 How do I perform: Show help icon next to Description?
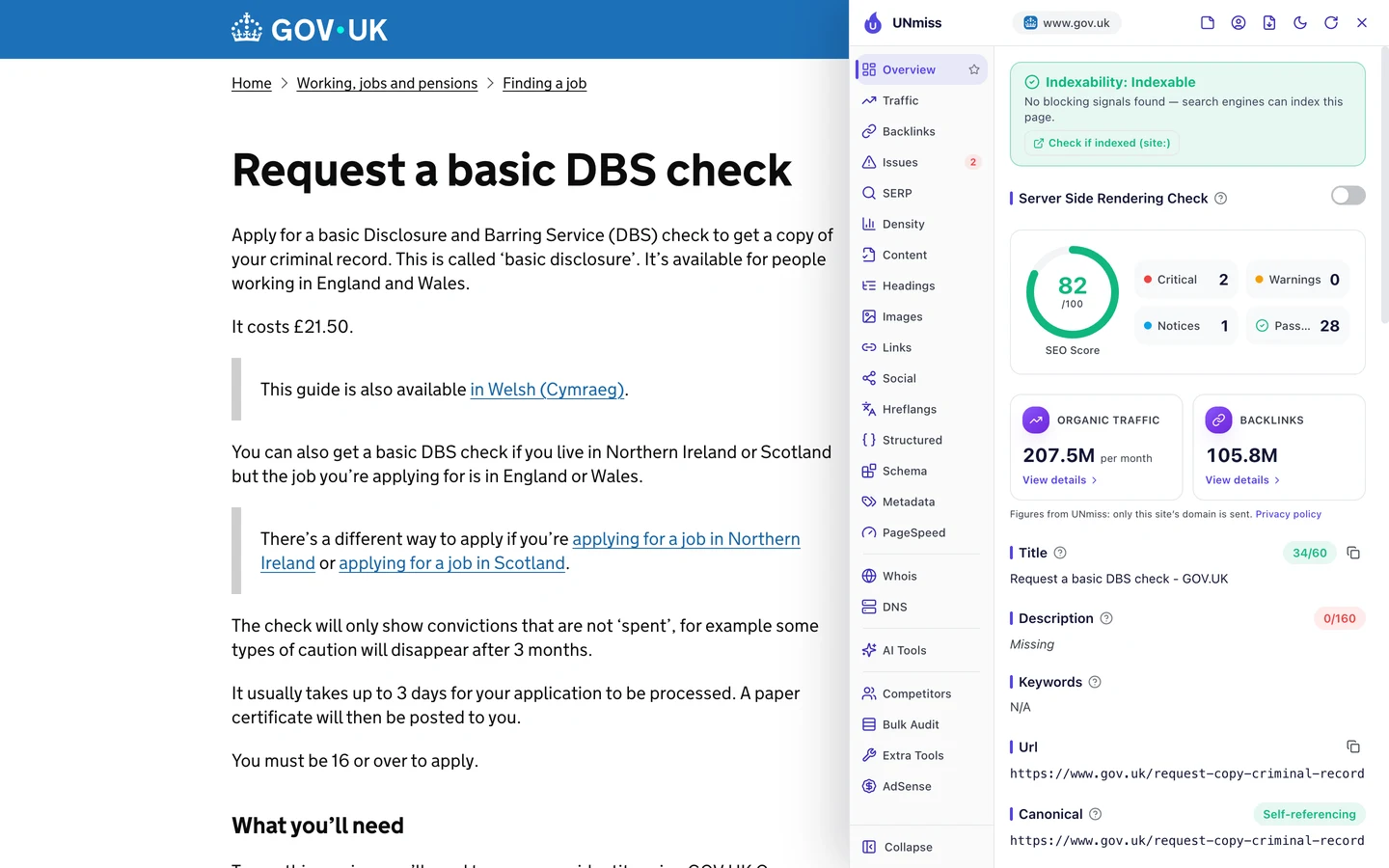1106,618
